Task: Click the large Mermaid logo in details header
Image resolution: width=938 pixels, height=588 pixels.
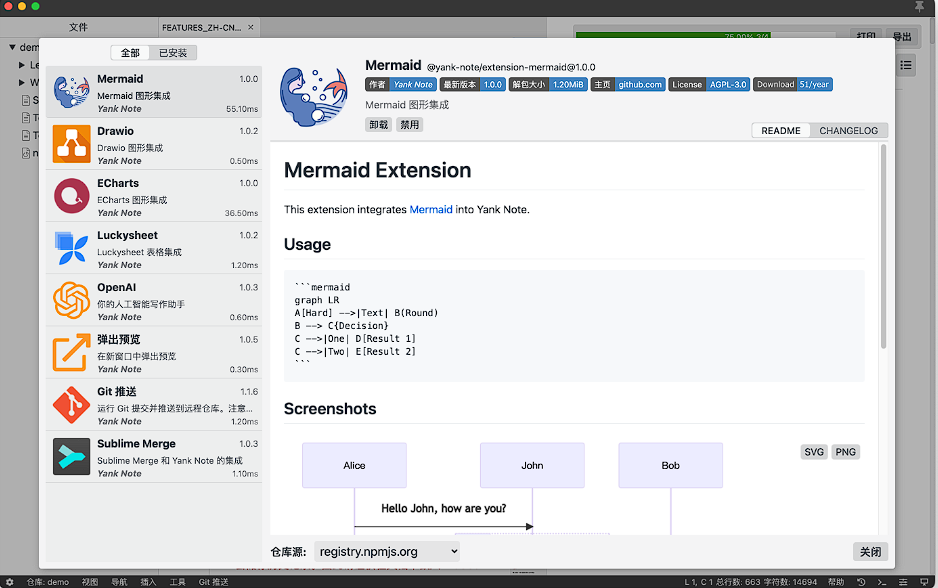Action: [314, 96]
